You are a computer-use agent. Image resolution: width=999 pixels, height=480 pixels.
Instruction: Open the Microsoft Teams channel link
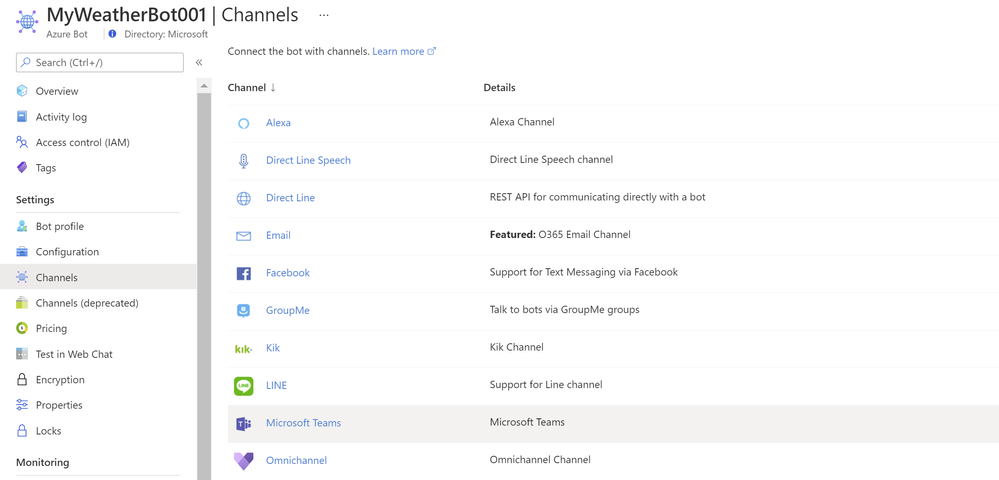click(303, 423)
